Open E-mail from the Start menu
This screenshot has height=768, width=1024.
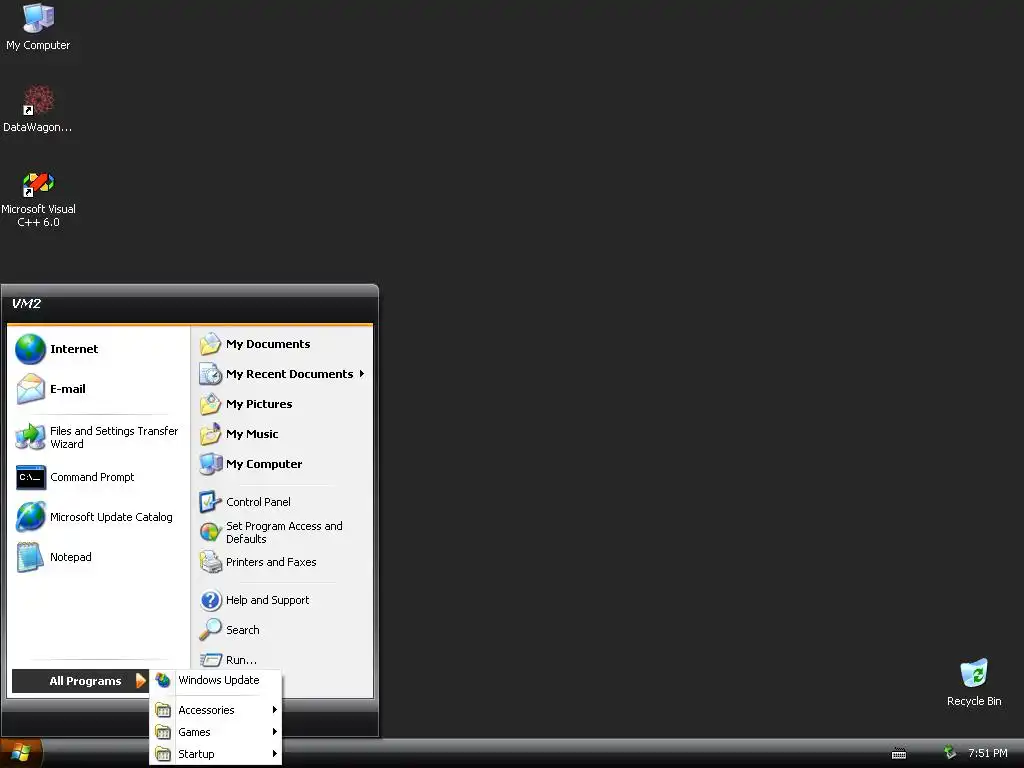(x=99, y=389)
